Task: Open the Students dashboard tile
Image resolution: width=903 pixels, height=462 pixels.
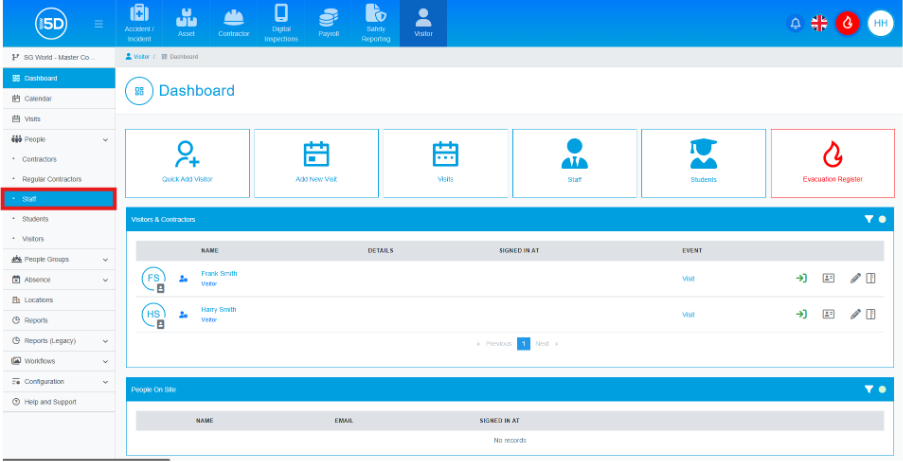Action: [x=703, y=163]
